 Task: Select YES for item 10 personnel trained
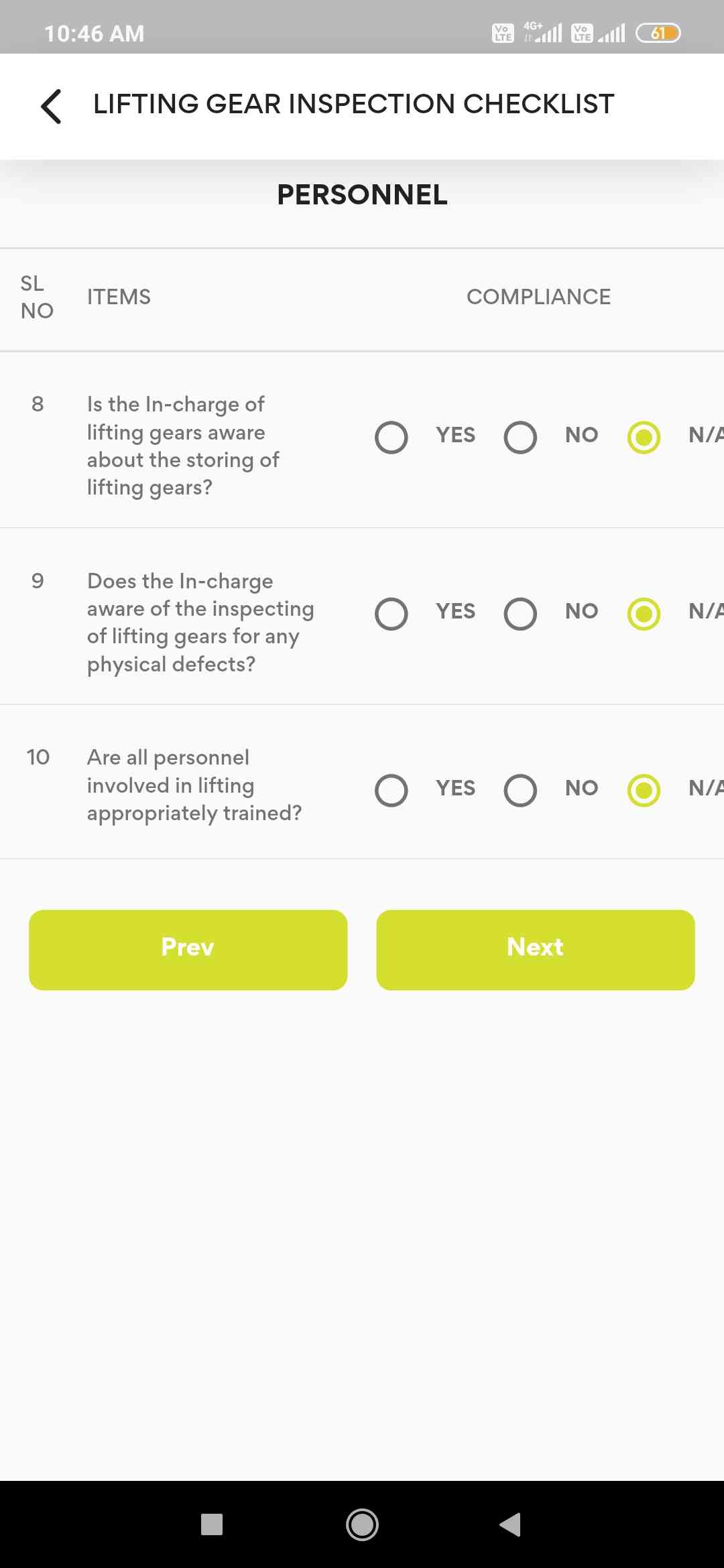pos(391,791)
